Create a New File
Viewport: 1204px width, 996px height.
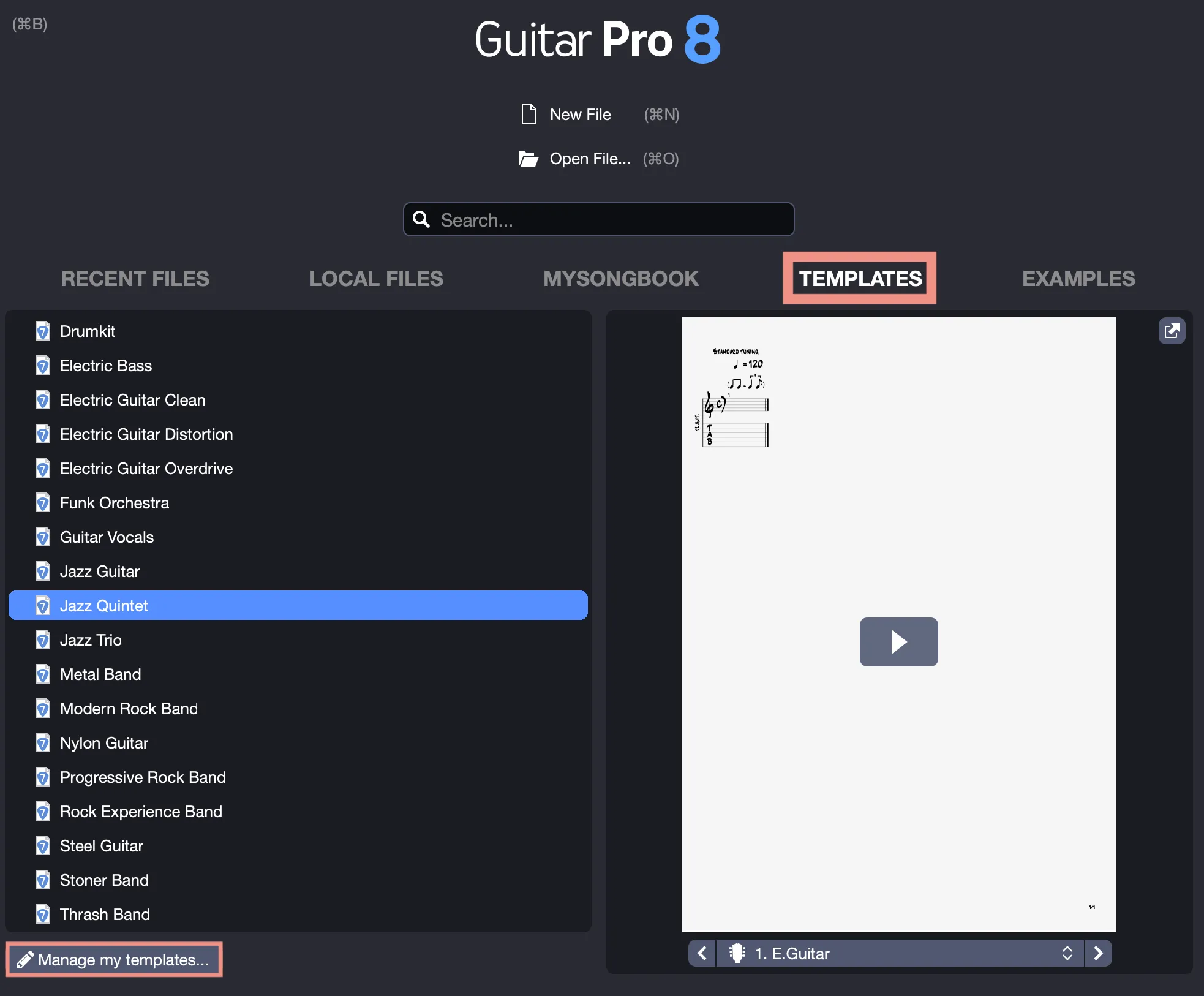click(580, 115)
